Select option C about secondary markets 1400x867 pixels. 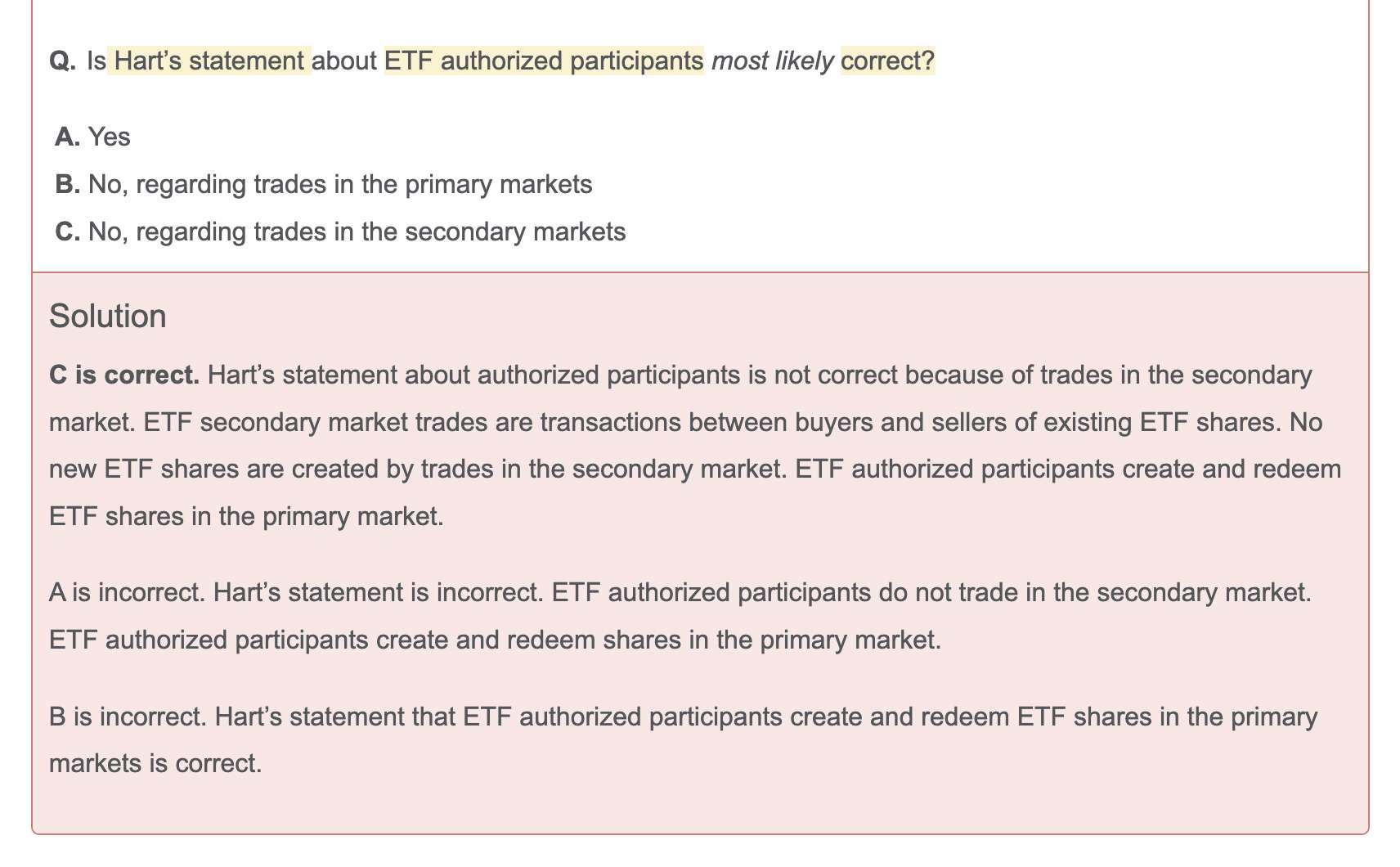pyautogui.click(x=340, y=231)
